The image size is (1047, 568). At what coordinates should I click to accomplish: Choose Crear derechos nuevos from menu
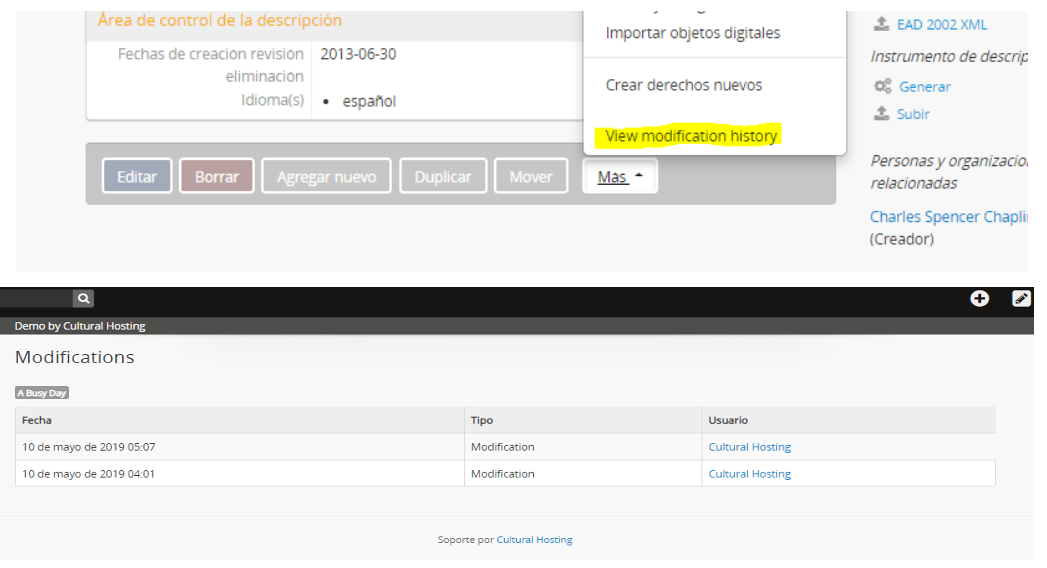point(684,85)
